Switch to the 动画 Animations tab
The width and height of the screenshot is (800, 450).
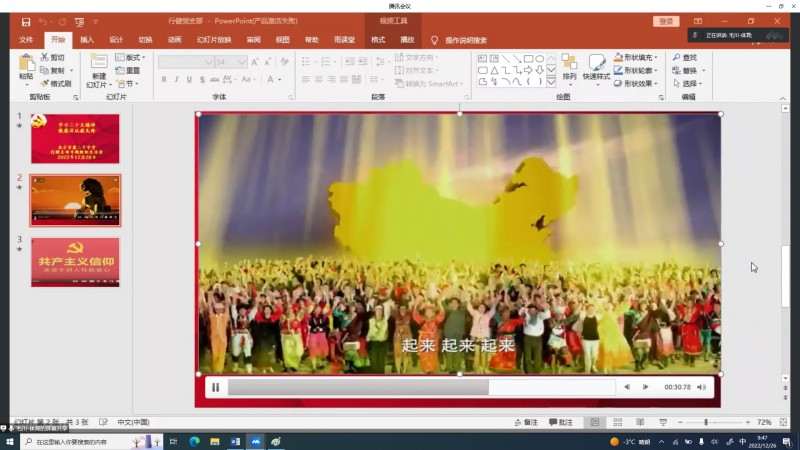pos(174,40)
